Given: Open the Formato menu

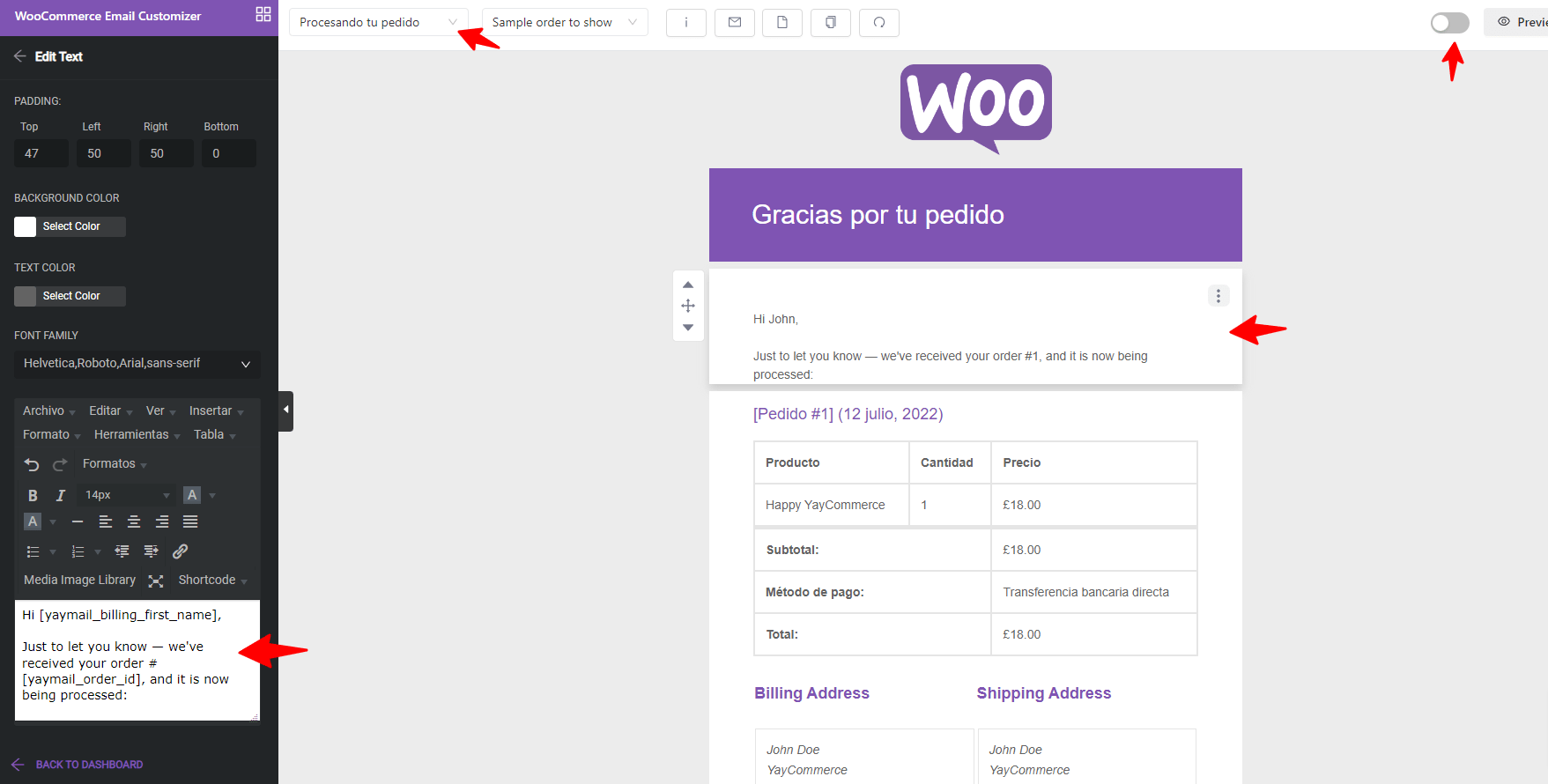Looking at the screenshot, I should [51, 435].
